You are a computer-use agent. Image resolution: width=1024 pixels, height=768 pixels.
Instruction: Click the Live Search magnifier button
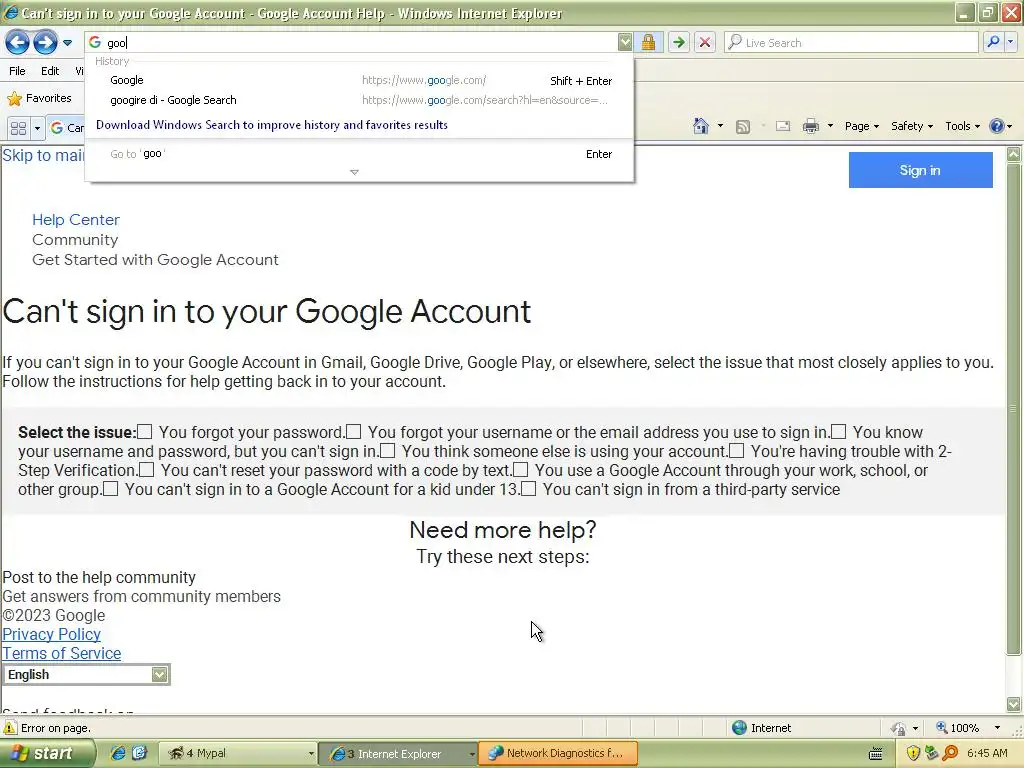point(993,42)
